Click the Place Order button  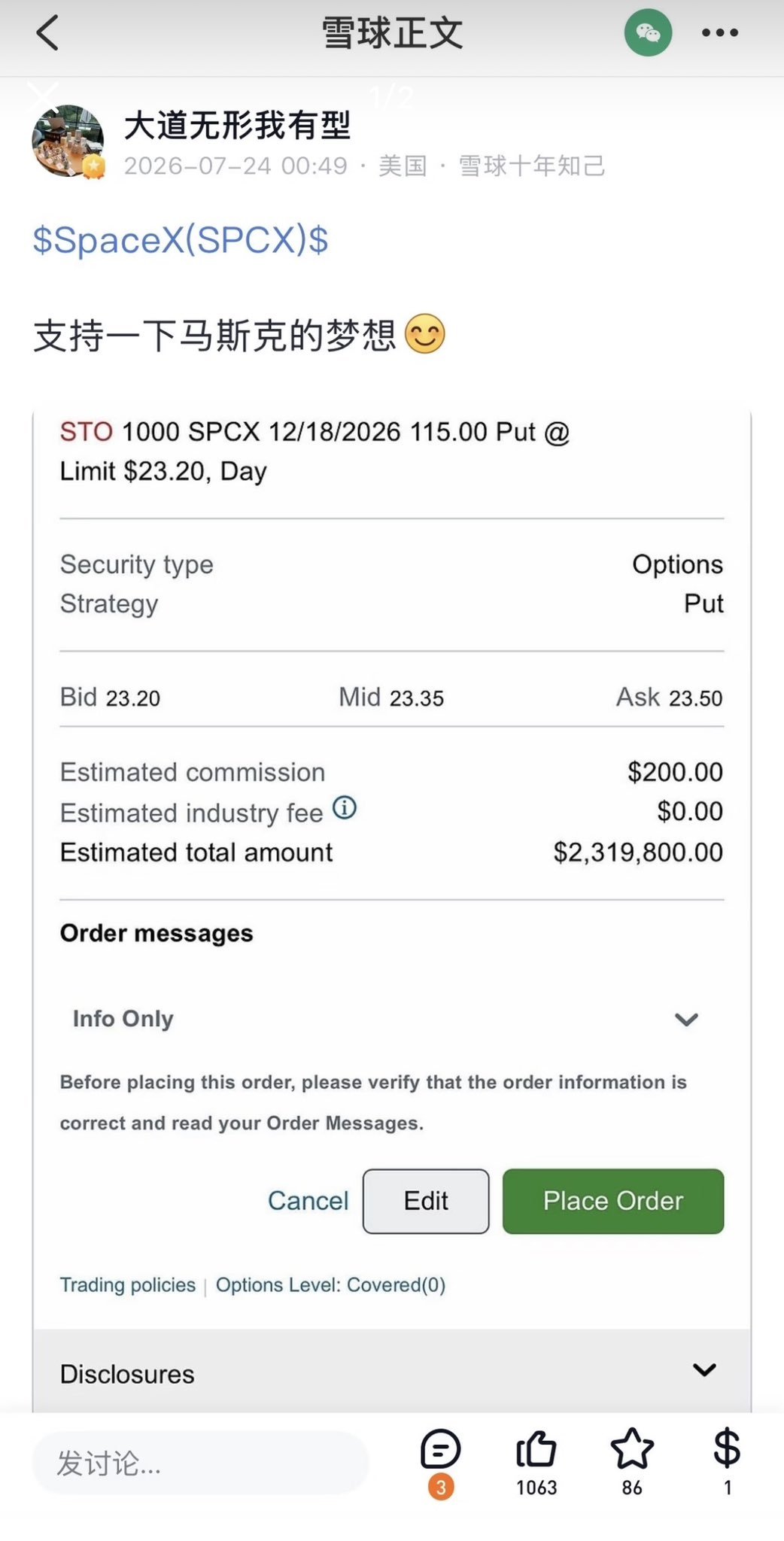pos(613,1201)
